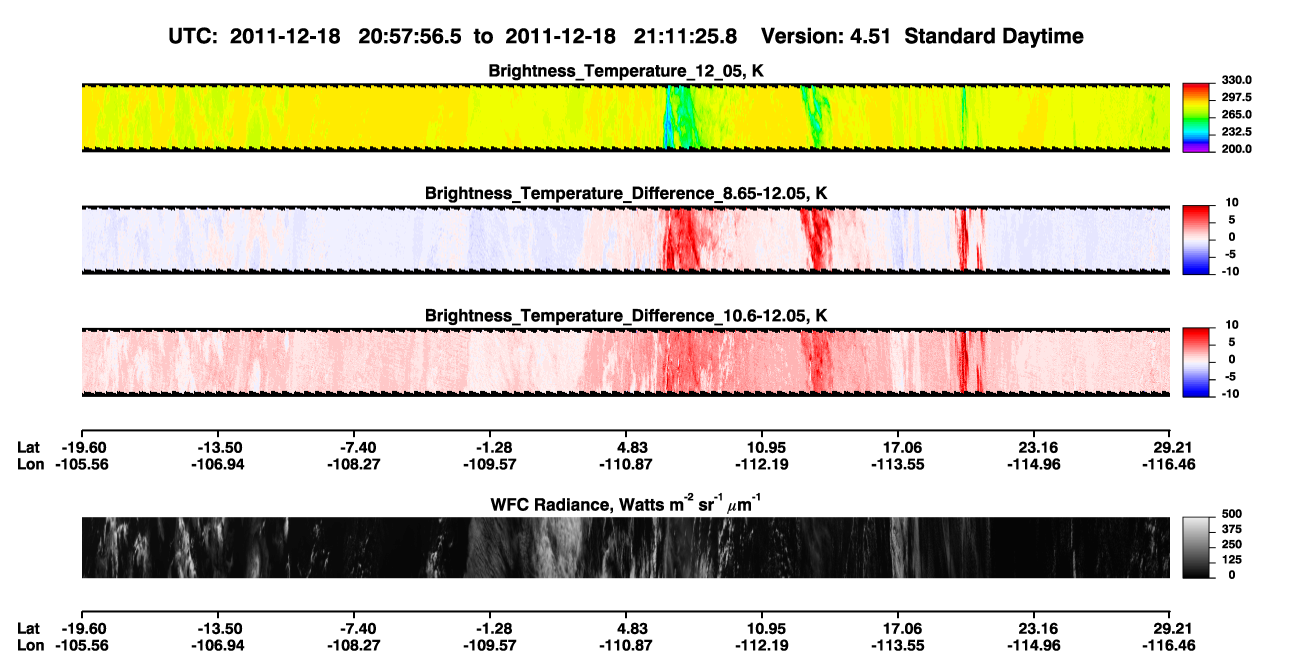Click longitude '-114.96' beneath the 10.6-12.05 panel
The width and height of the screenshot is (1300, 667).
[x=1034, y=464]
